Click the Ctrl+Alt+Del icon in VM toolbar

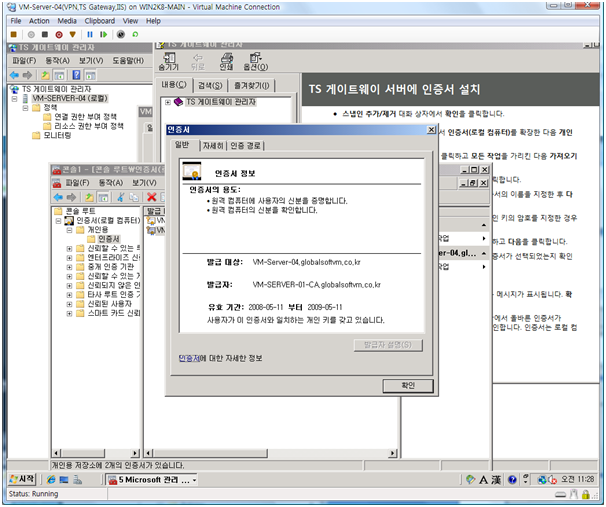click(x=14, y=34)
